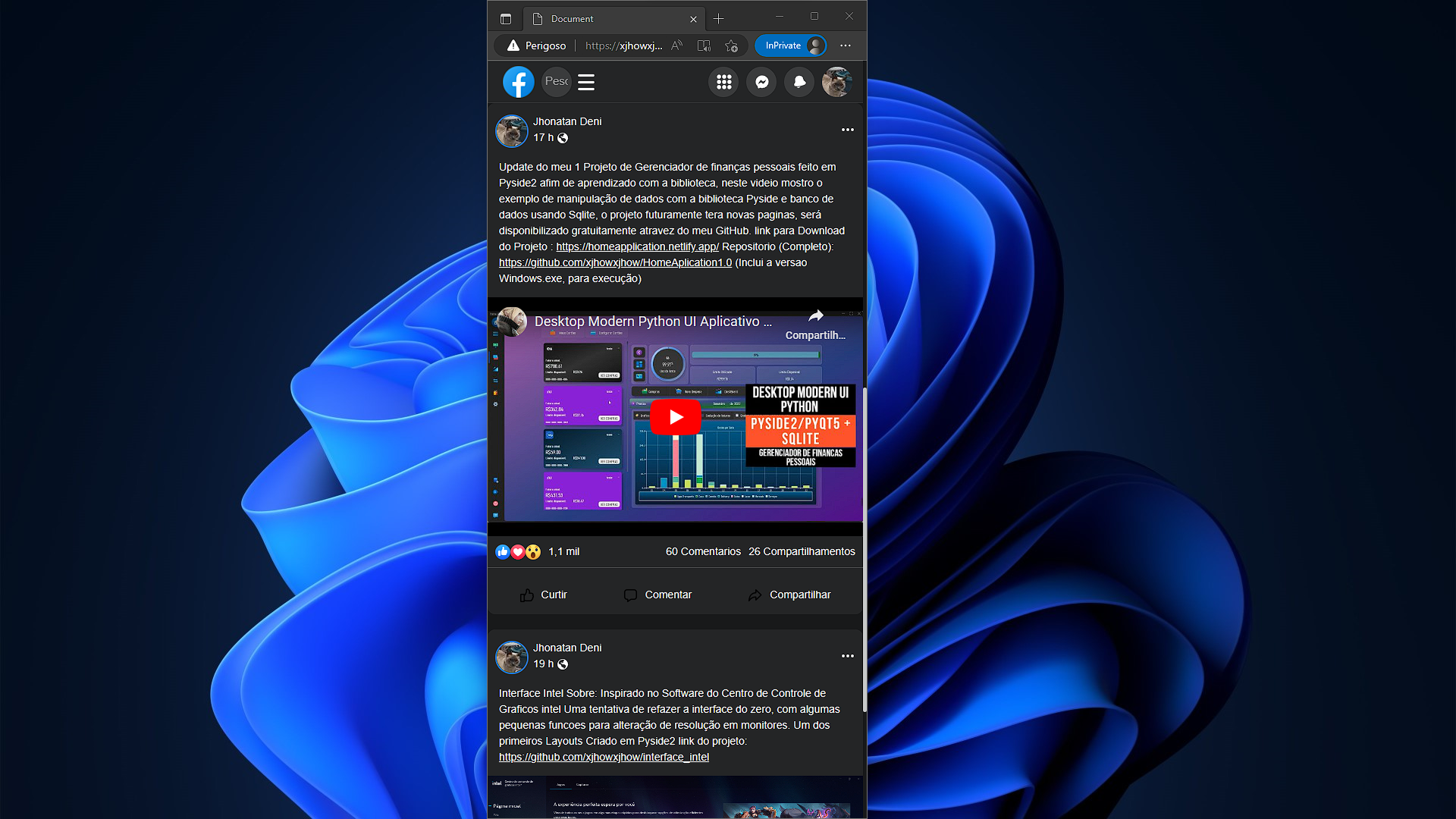Click the Perigoso warning security icon
This screenshot has height=819, width=1456.
(513, 45)
